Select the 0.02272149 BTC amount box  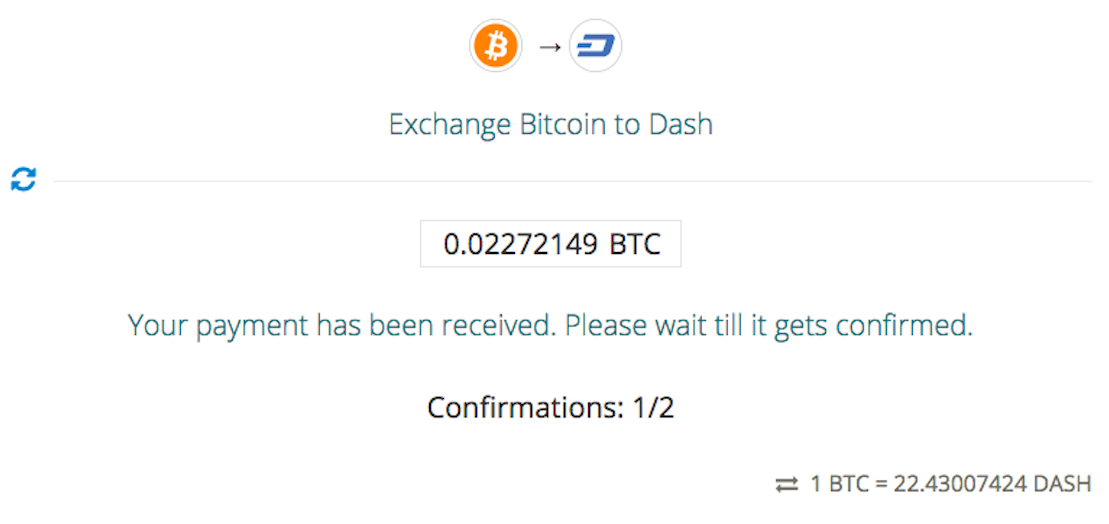click(550, 244)
